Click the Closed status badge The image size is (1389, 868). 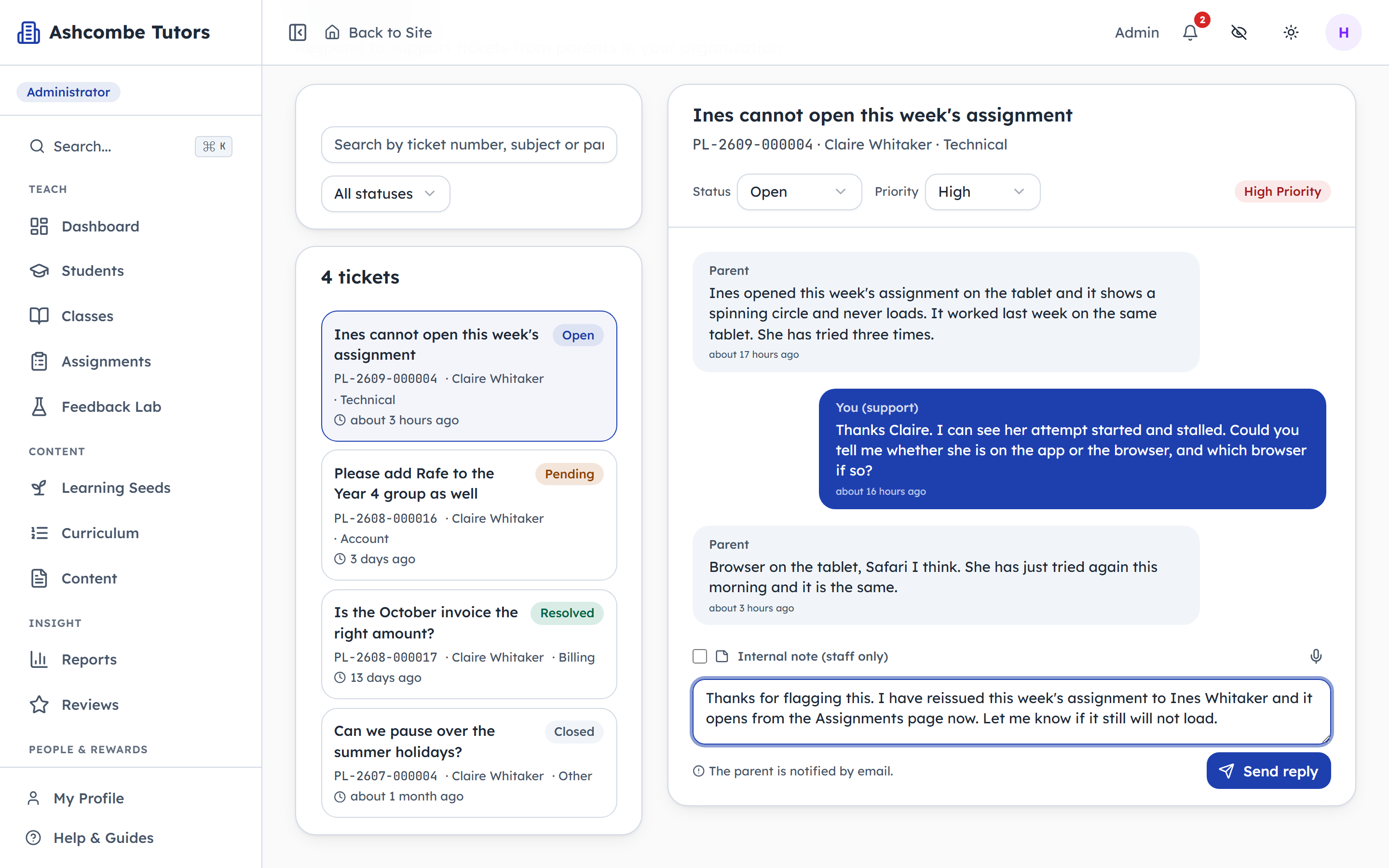tap(573, 732)
